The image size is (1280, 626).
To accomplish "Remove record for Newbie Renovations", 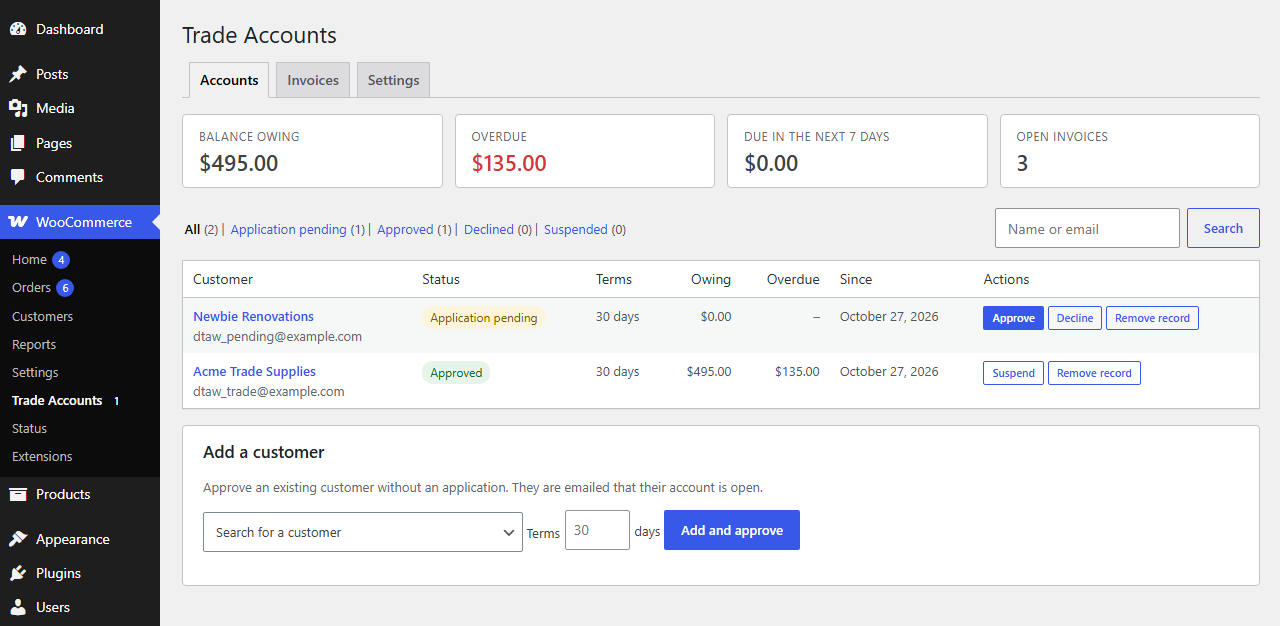I will pos(1152,318).
